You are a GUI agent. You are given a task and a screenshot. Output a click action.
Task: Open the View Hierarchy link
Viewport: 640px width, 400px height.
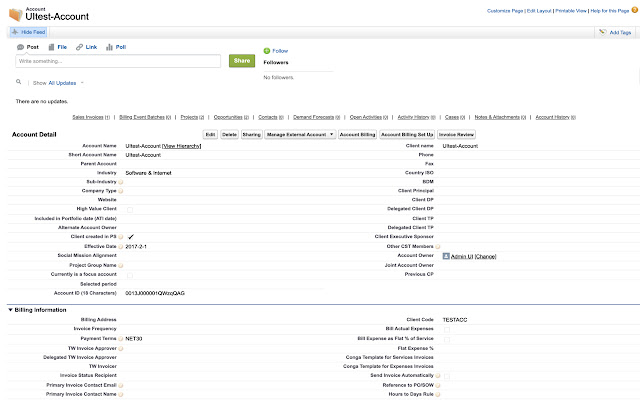(183, 146)
